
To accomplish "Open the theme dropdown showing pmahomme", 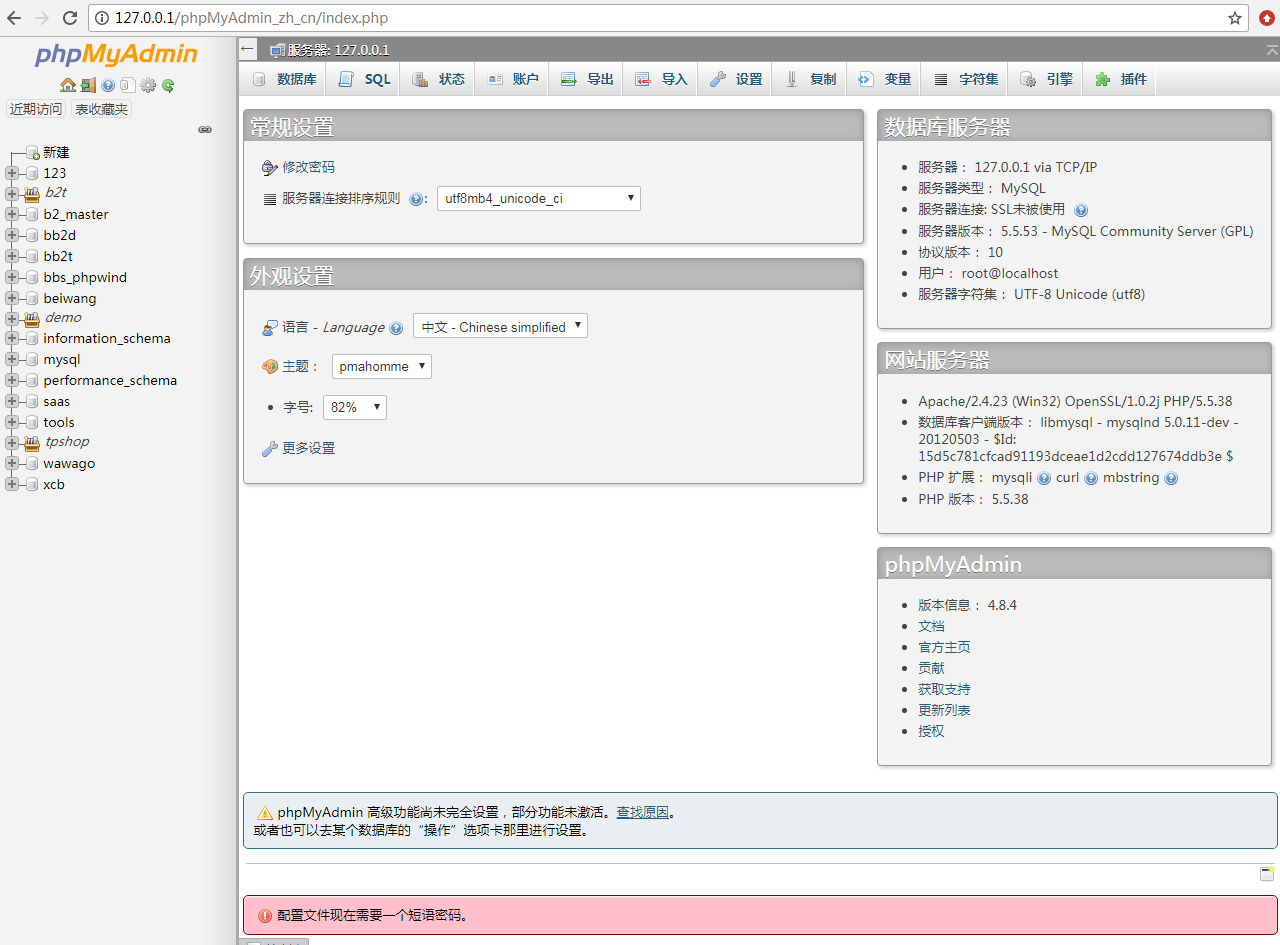I will [x=381, y=366].
